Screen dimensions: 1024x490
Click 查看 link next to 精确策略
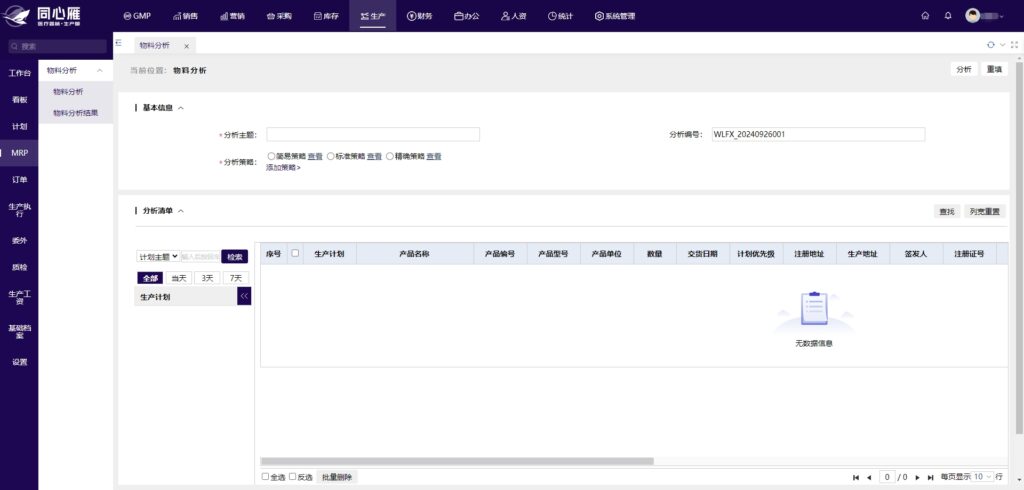[434, 156]
